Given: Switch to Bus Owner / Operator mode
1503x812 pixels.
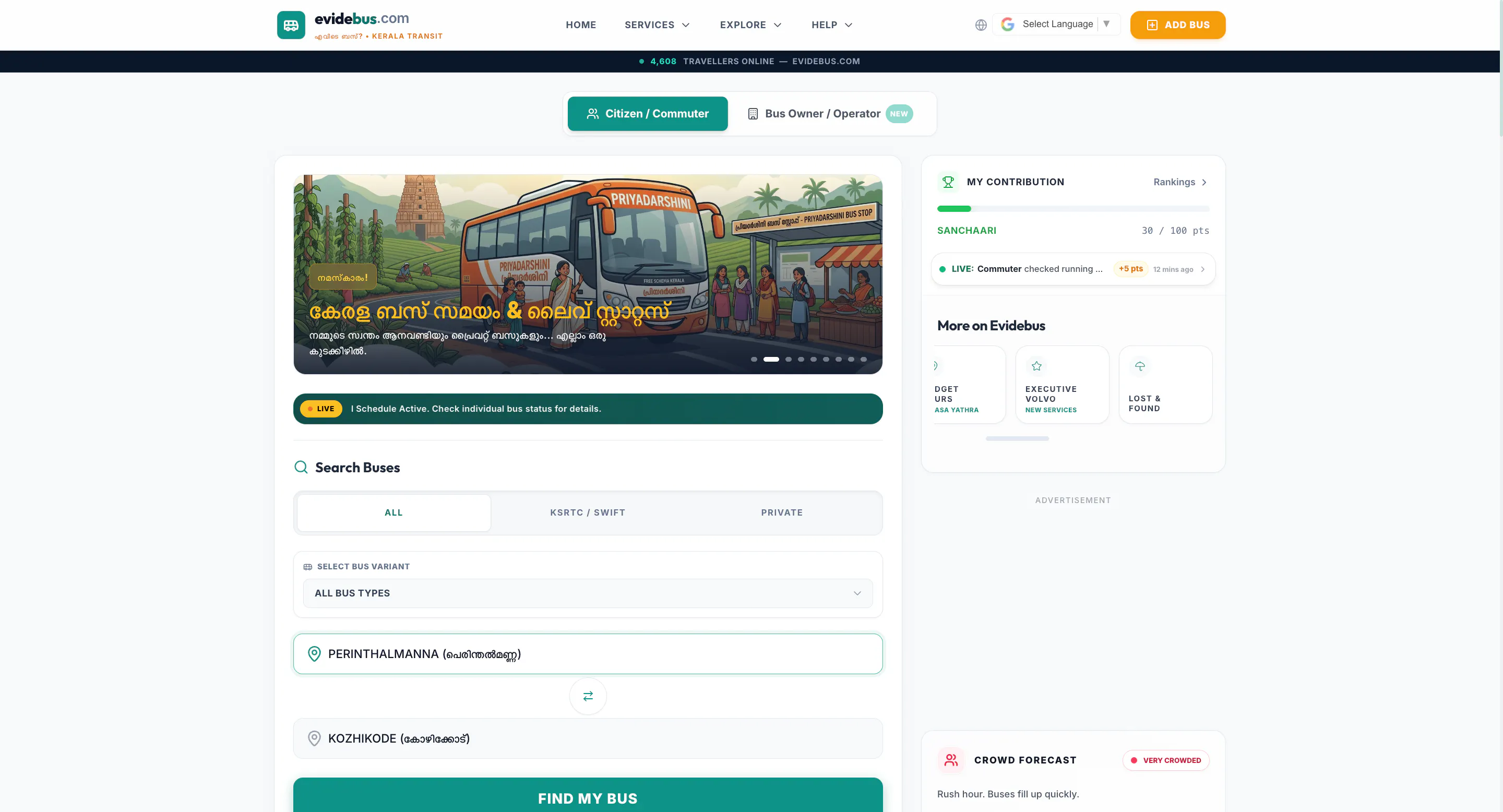Looking at the screenshot, I should click(x=831, y=114).
